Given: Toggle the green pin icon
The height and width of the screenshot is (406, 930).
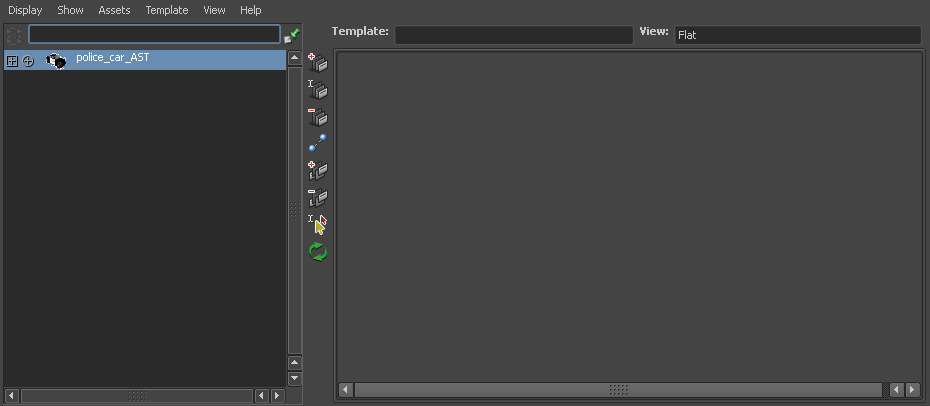Looking at the screenshot, I should click(292, 36).
